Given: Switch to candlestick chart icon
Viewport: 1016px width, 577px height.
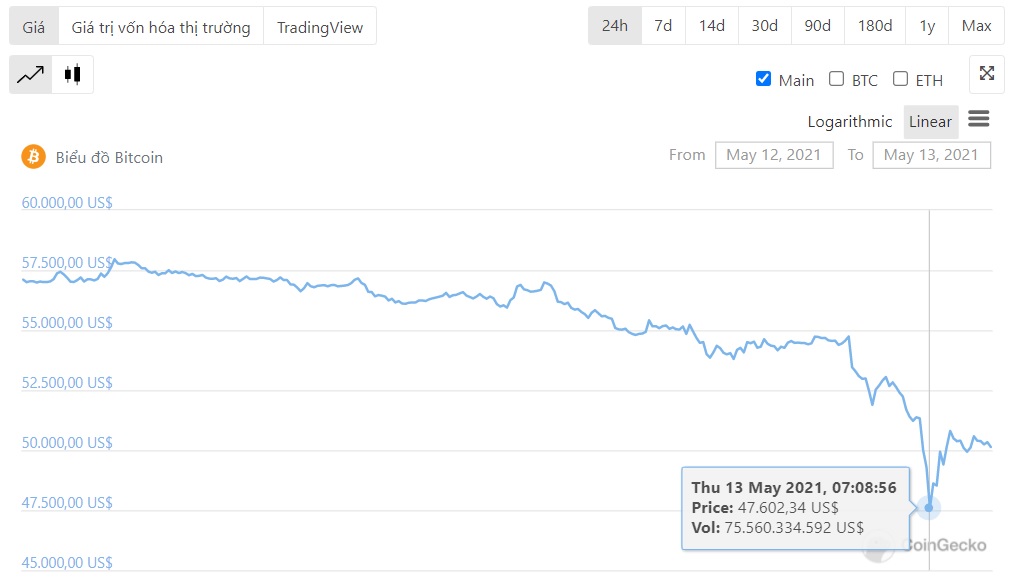Looking at the screenshot, I should click(72, 74).
